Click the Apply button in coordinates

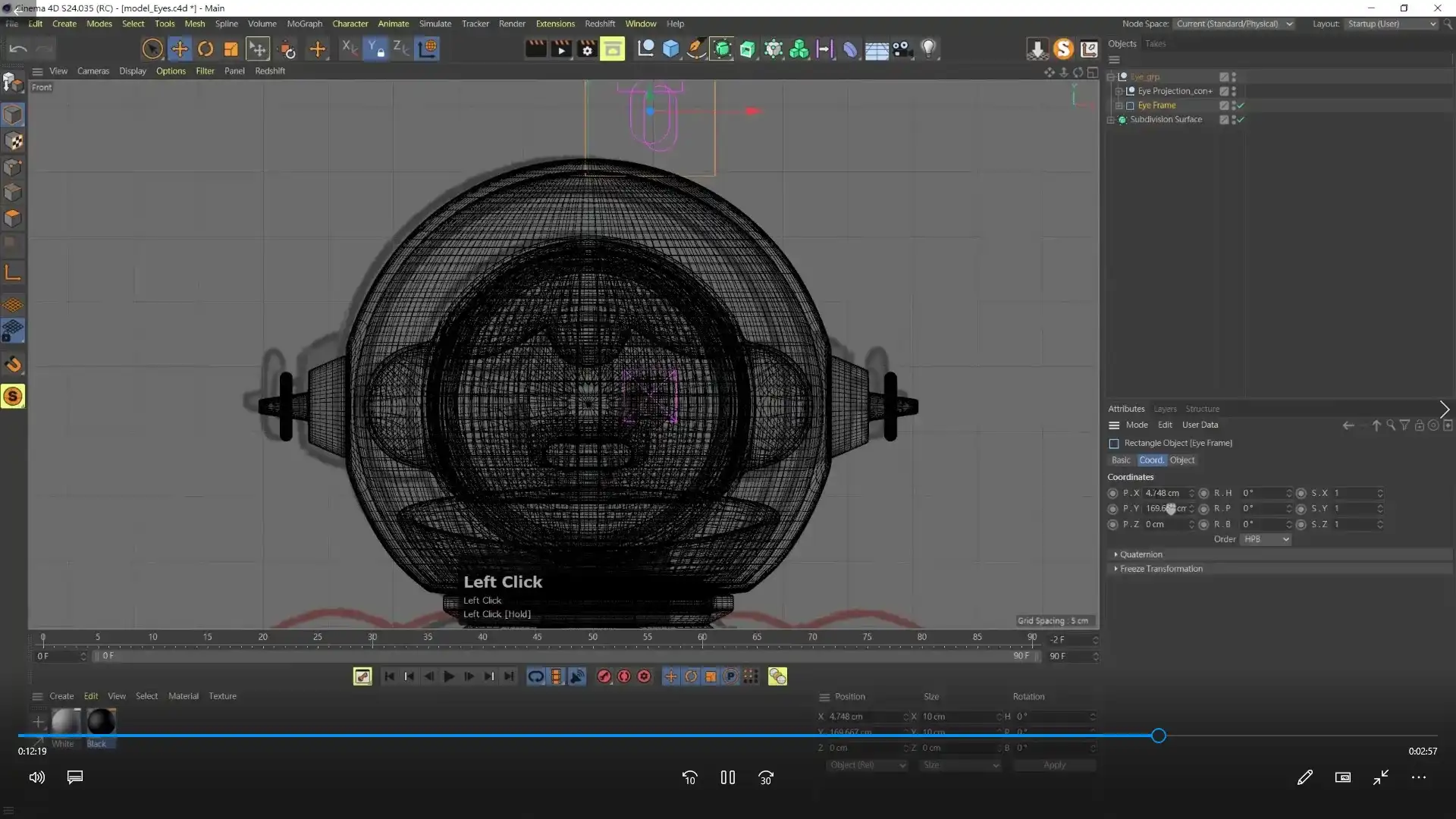(1054, 765)
